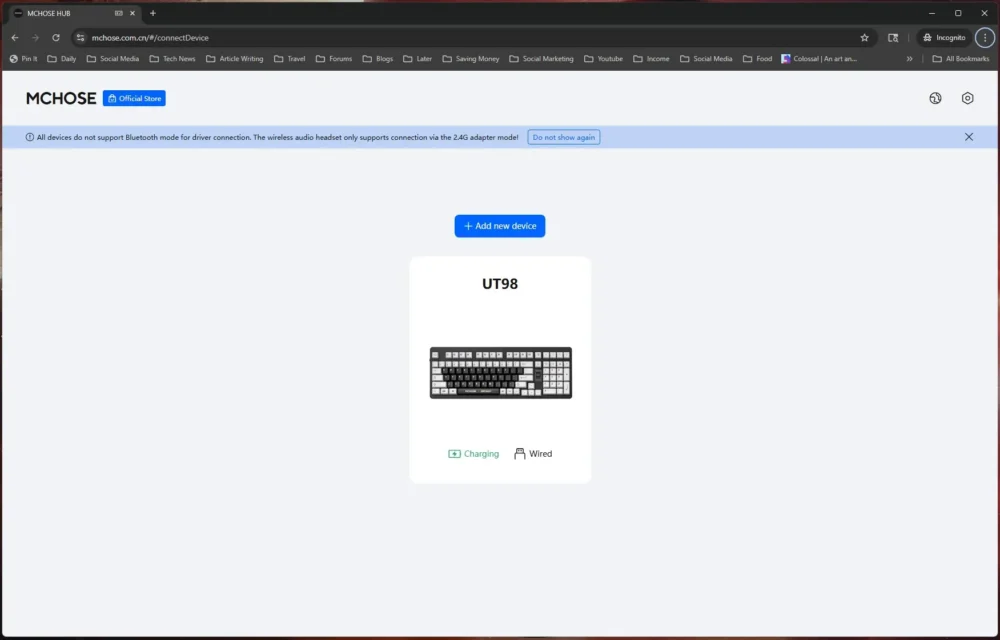
Task: Open the Daily bookmarks folder
Action: pyautogui.click(x=62, y=59)
